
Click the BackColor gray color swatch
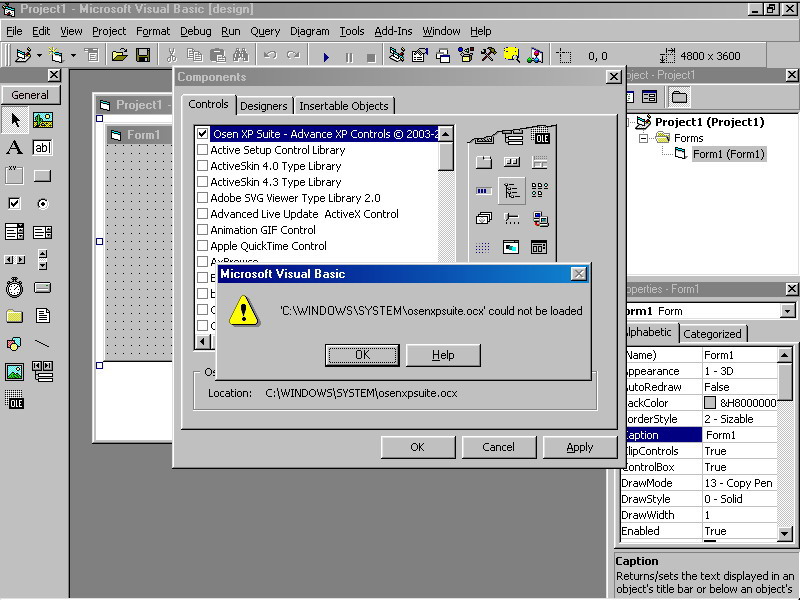tap(710, 403)
